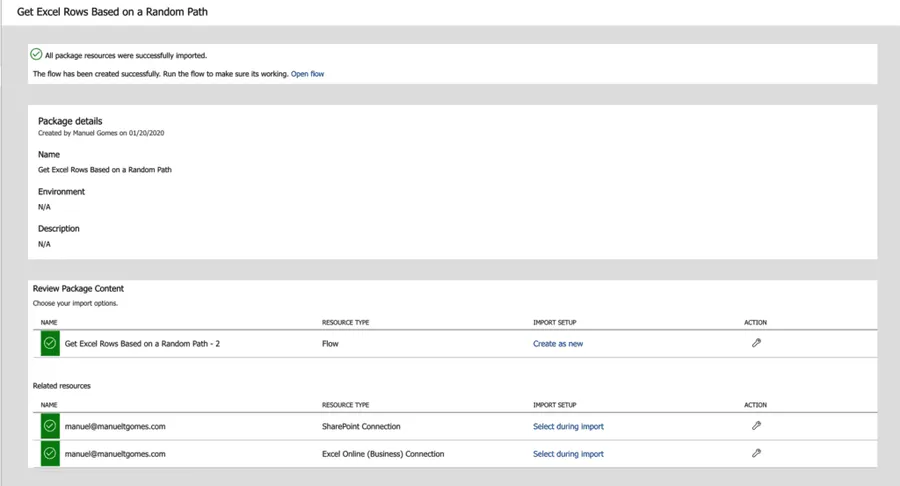Image resolution: width=900 pixels, height=486 pixels.
Task: Select the 'Create as new' import setup link
Action: coord(557,344)
